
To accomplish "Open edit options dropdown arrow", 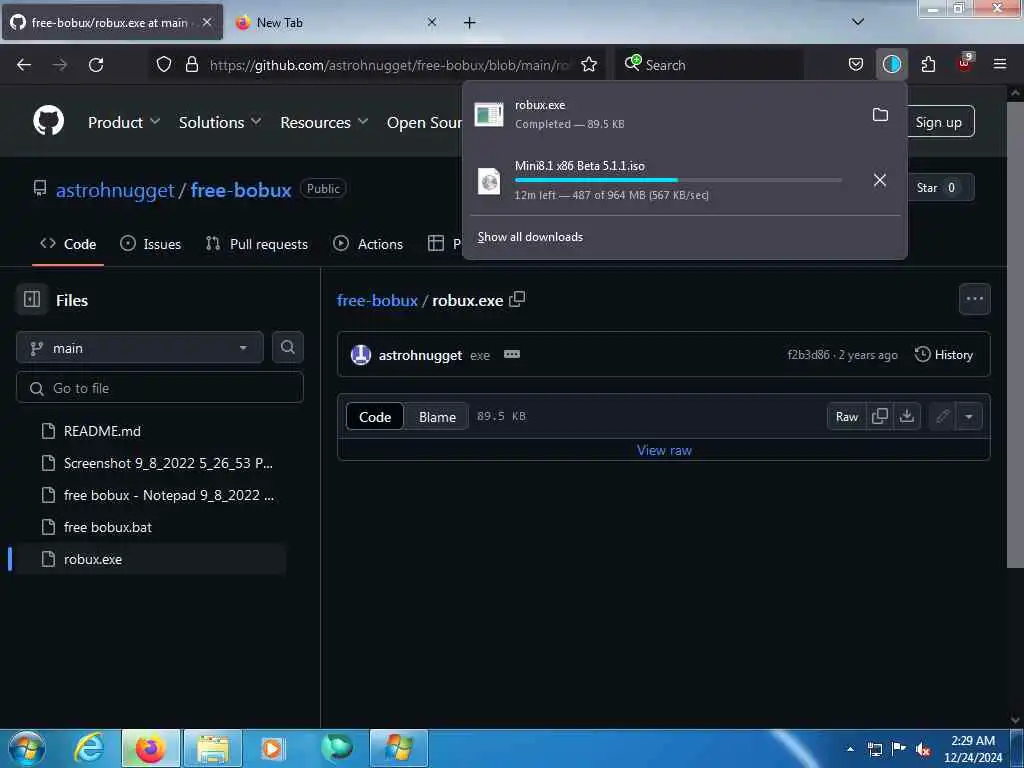I will (969, 416).
